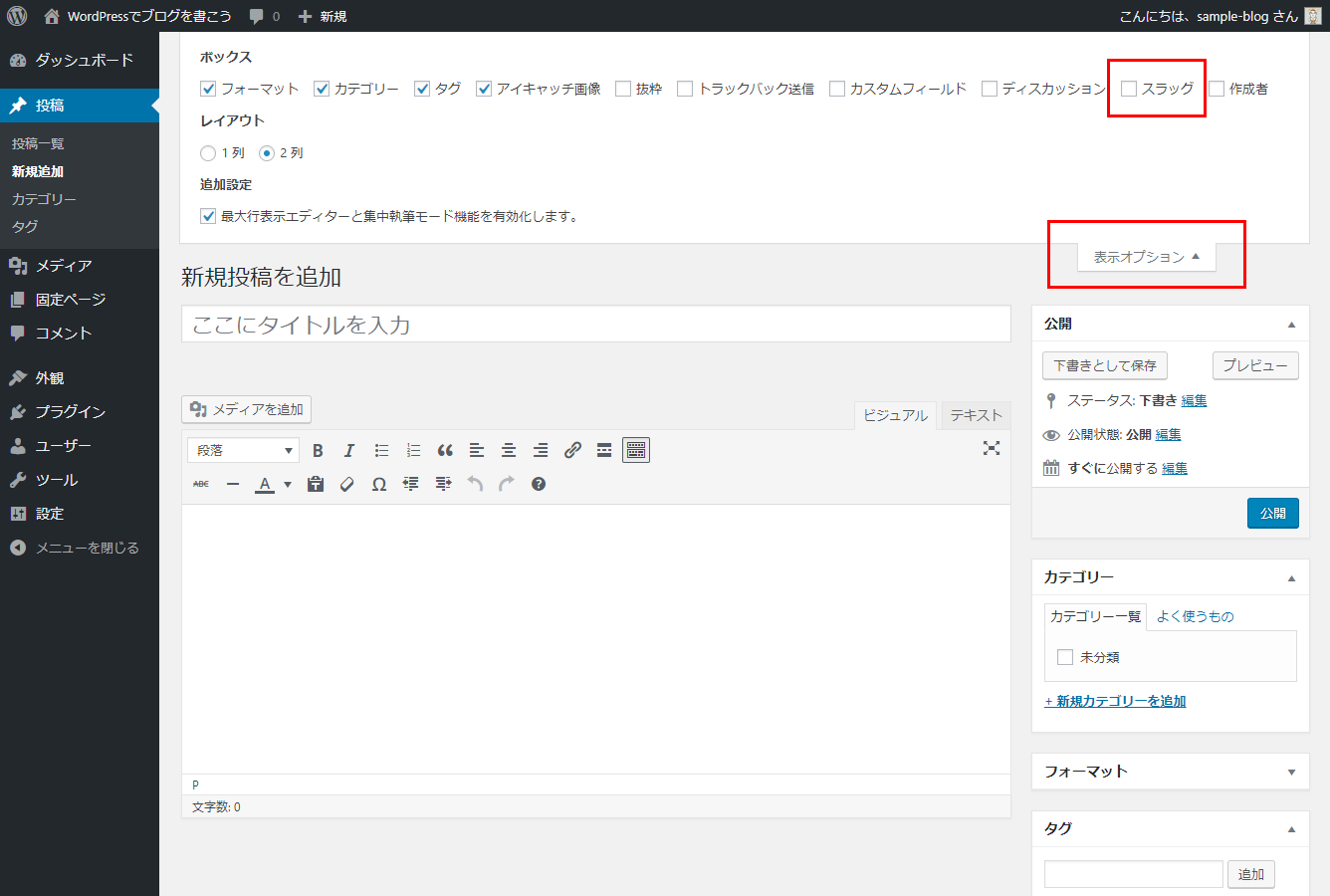
Task: Check the 未分類 category
Action: click(1064, 656)
